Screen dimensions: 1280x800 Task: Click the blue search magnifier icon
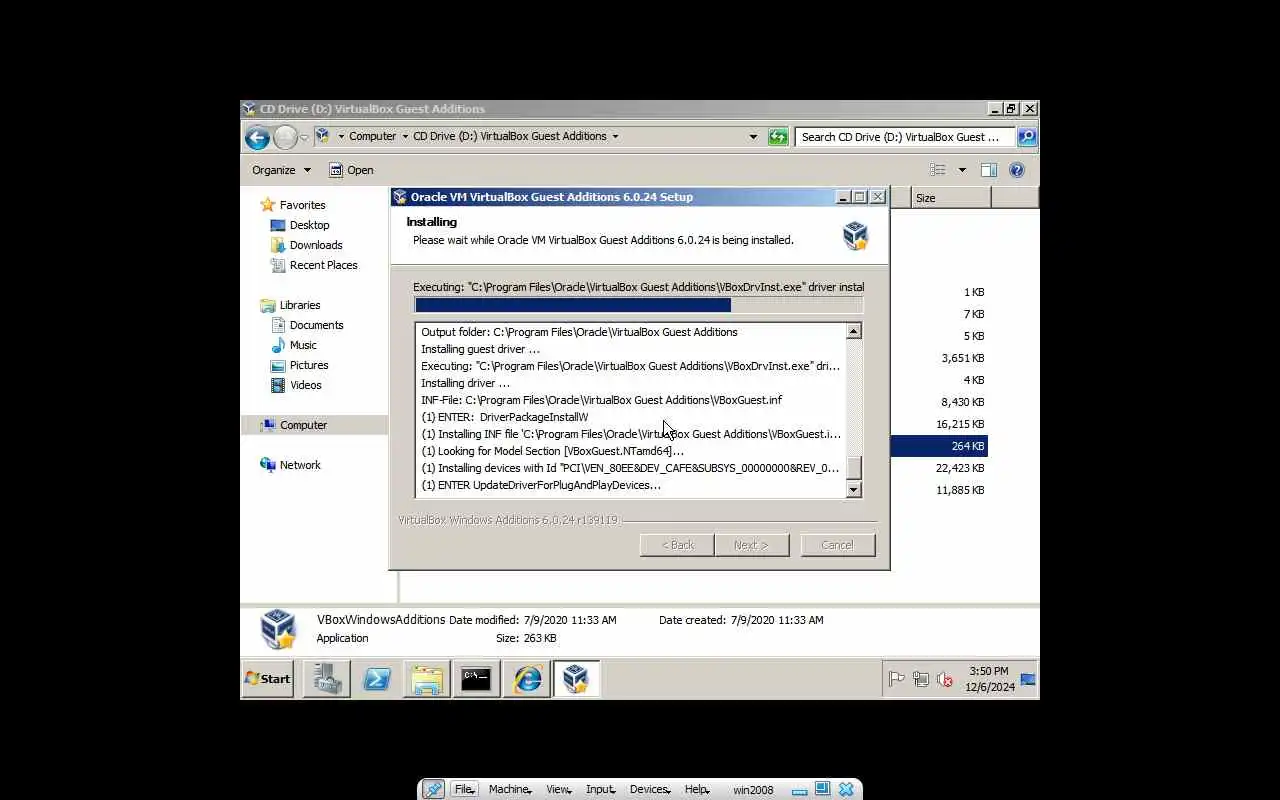[x=1027, y=137]
